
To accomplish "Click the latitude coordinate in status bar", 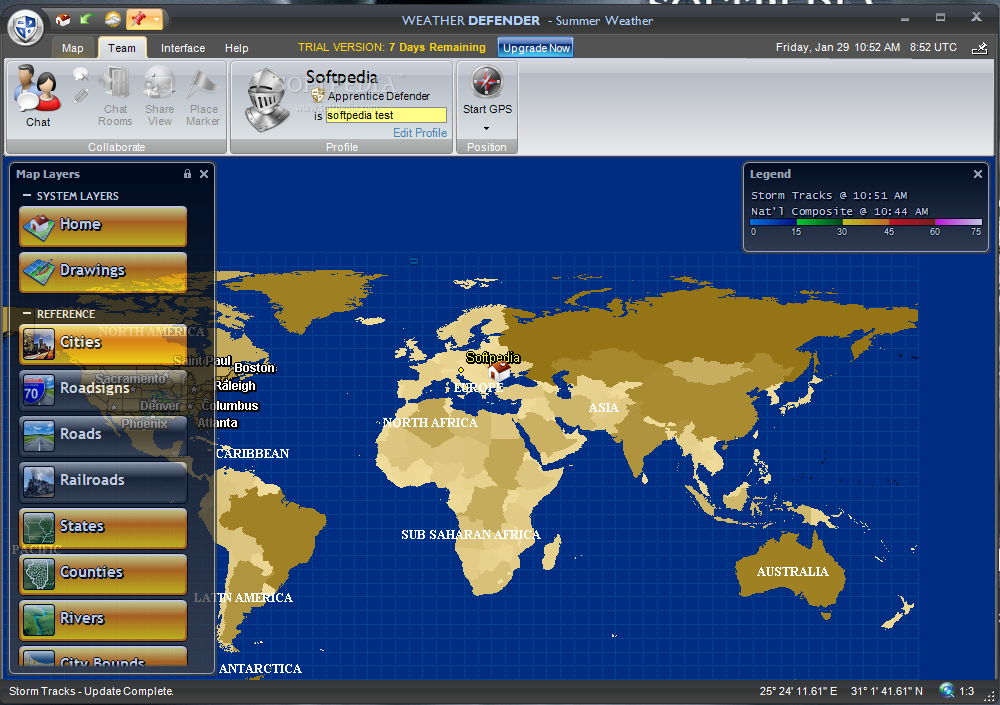I will [x=886, y=691].
